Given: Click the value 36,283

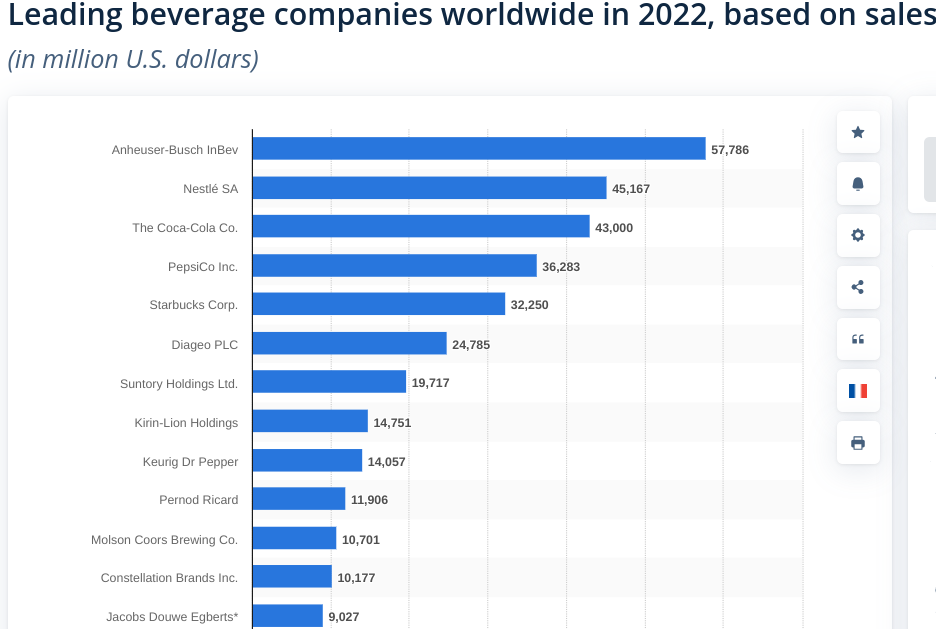Looking at the screenshot, I should pos(561,267).
